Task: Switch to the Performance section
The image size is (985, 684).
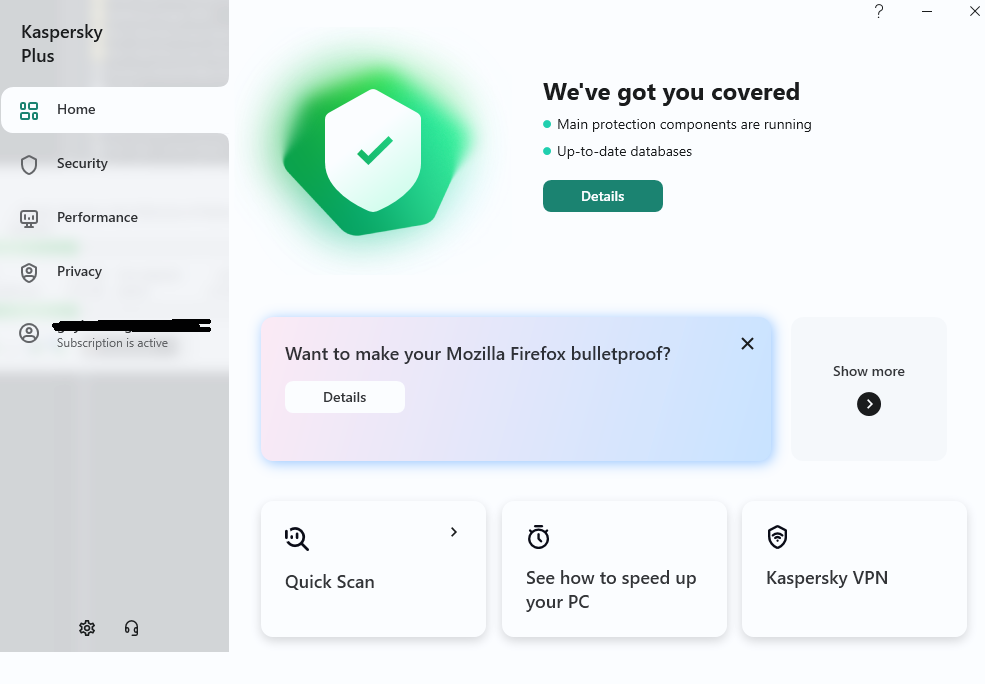Action: 97,217
